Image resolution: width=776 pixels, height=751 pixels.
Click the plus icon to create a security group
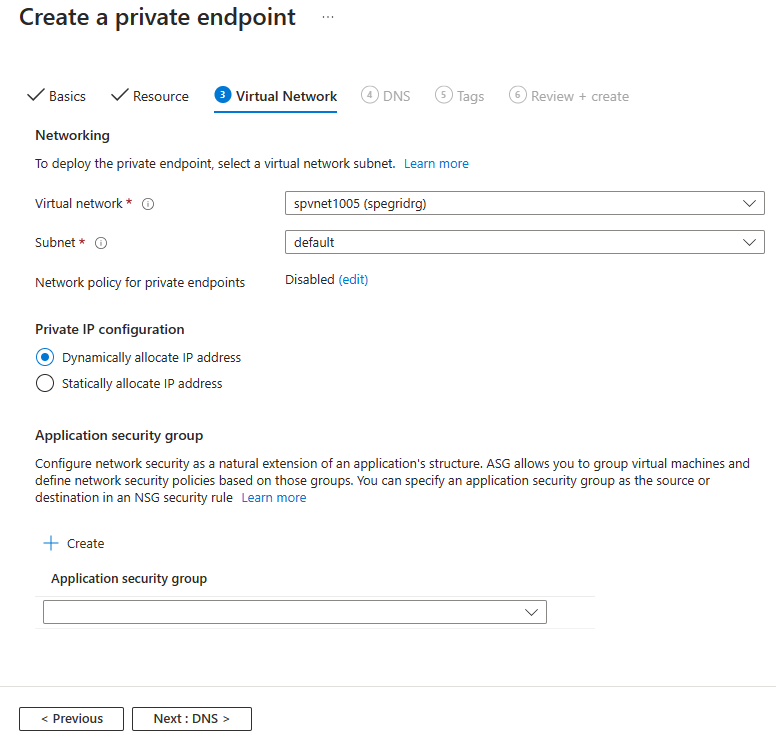pyautogui.click(x=51, y=543)
